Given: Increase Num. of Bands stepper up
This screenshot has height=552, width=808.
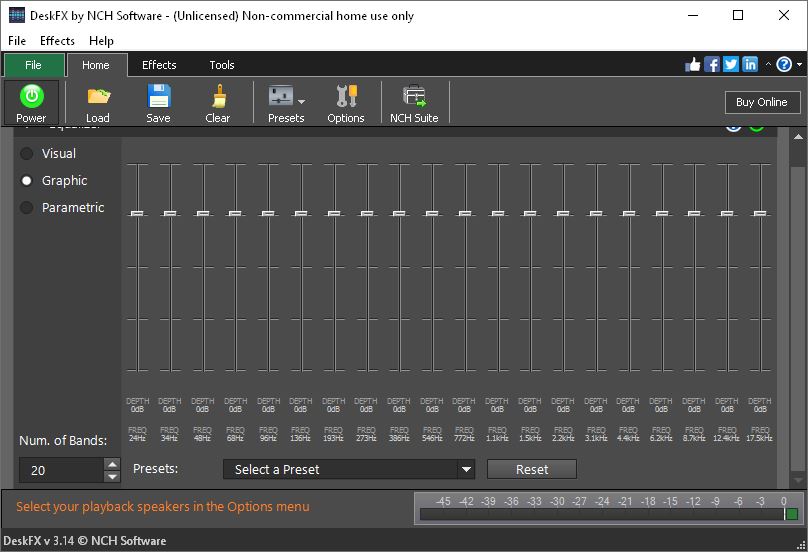Looking at the screenshot, I should 112,464.
